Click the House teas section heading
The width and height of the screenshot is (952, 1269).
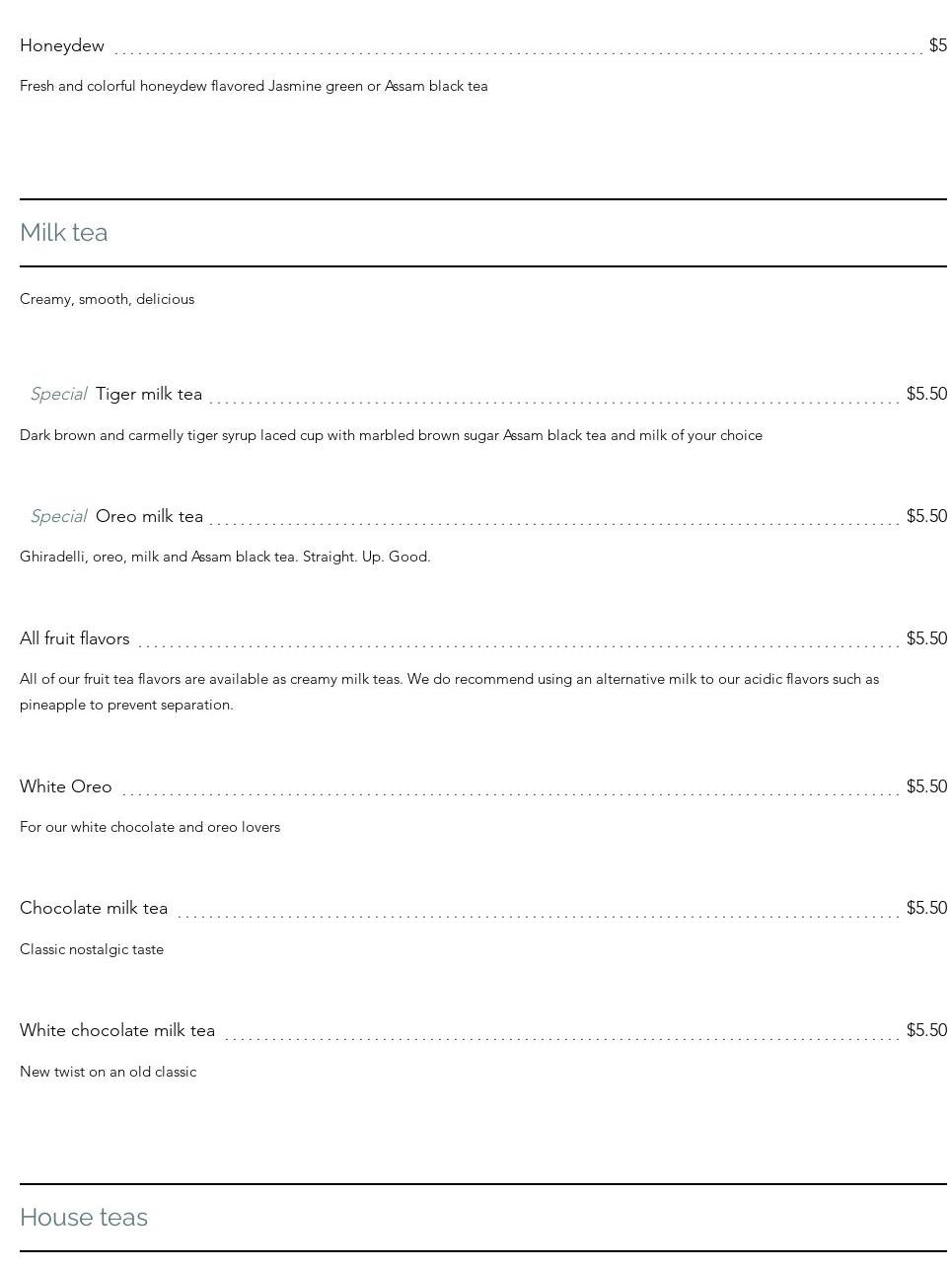click(x=84, y=1218)
